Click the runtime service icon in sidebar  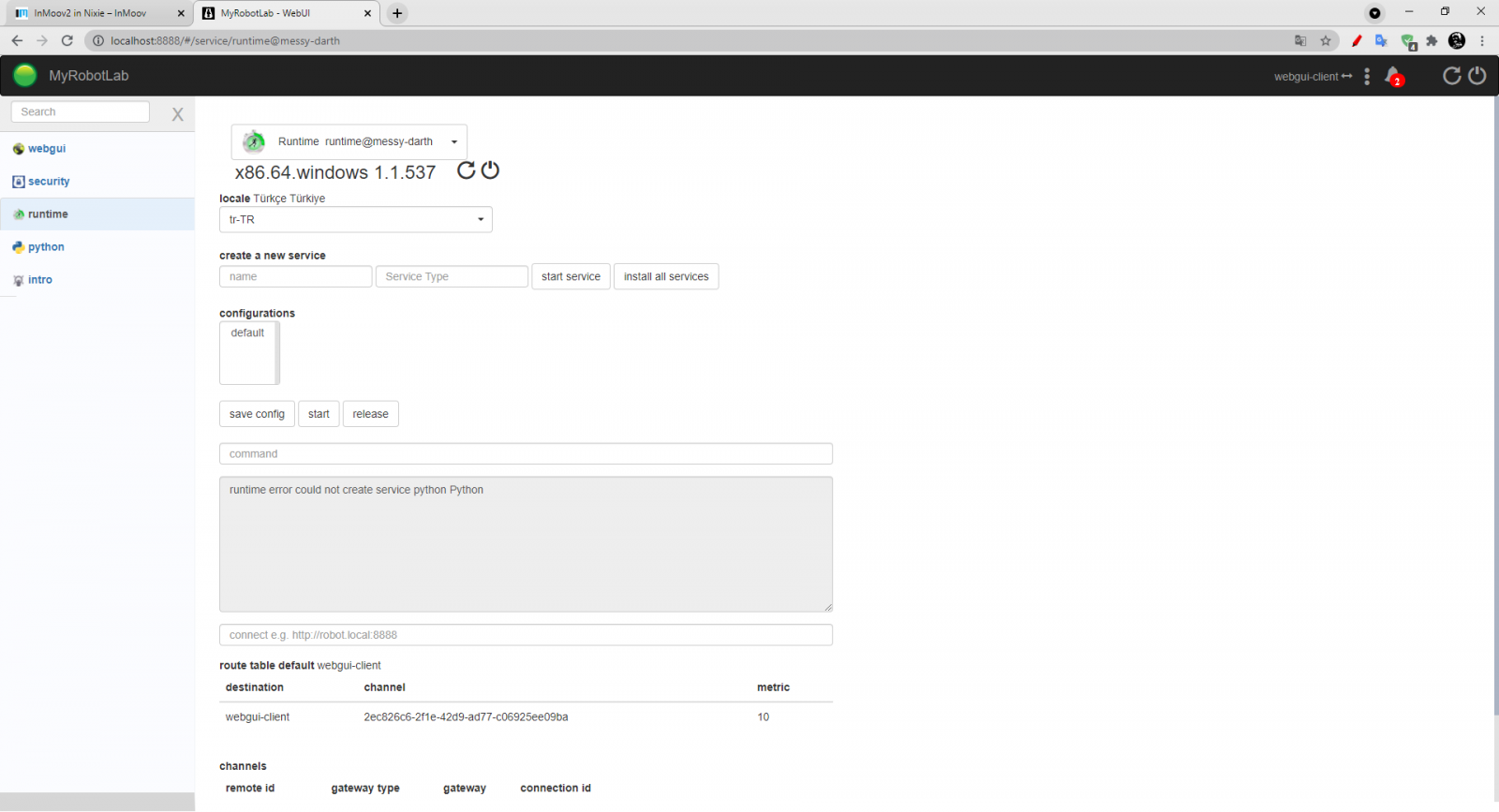coord(18,214)
